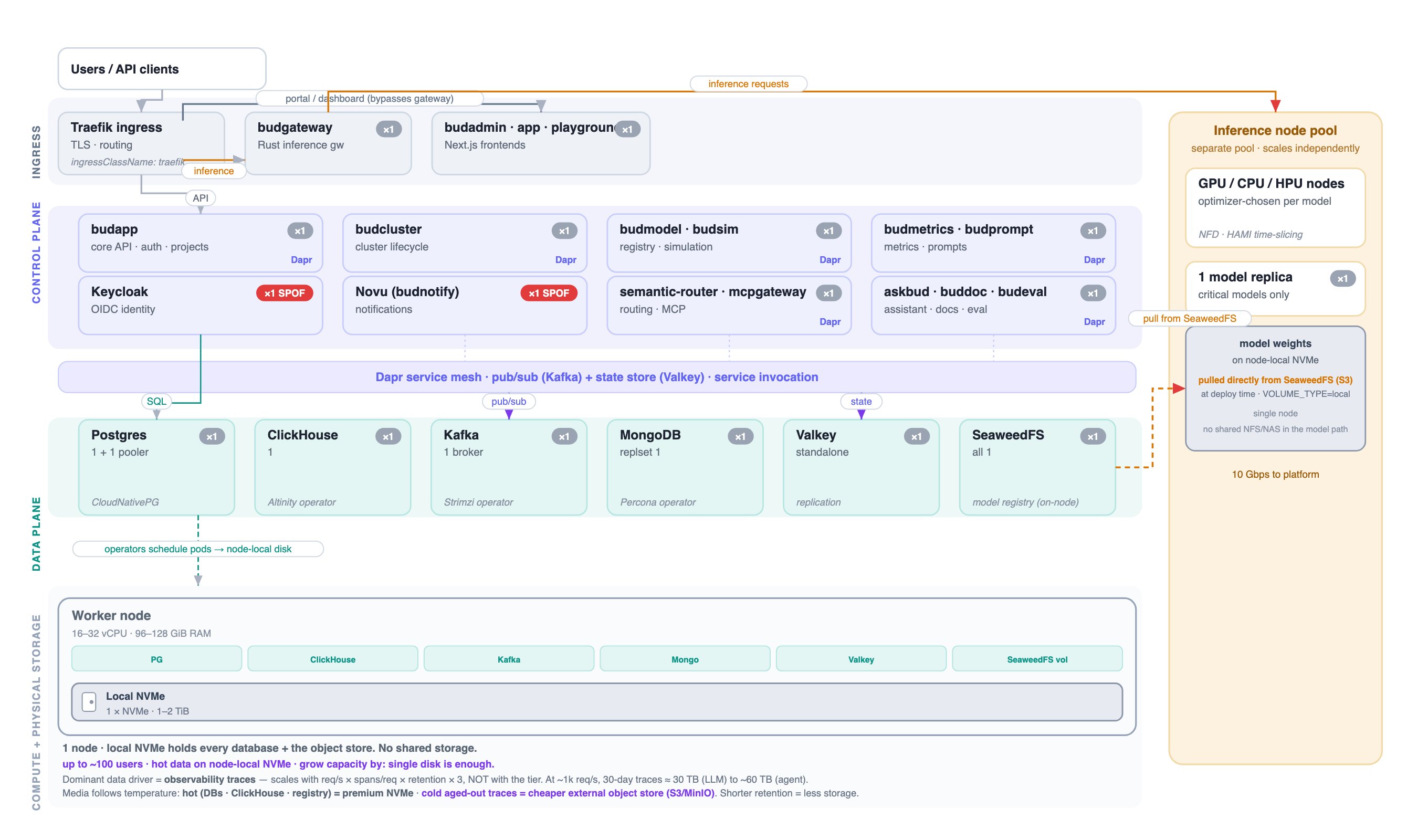Click the Dapr label in budcluster card
The height and width of the screenshot is (840, 1428).
click(565, 259)
